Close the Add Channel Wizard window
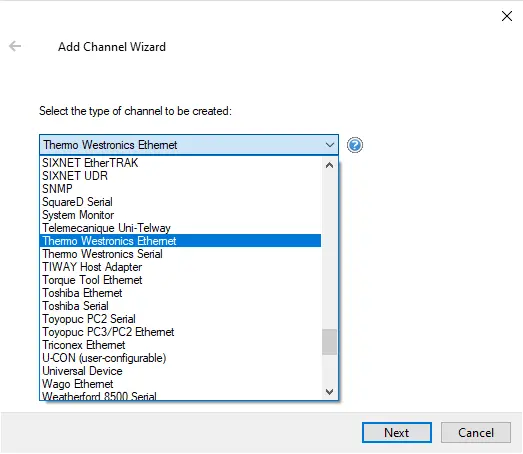This screenshot has width=523, height=454. (x=507, y=16)
